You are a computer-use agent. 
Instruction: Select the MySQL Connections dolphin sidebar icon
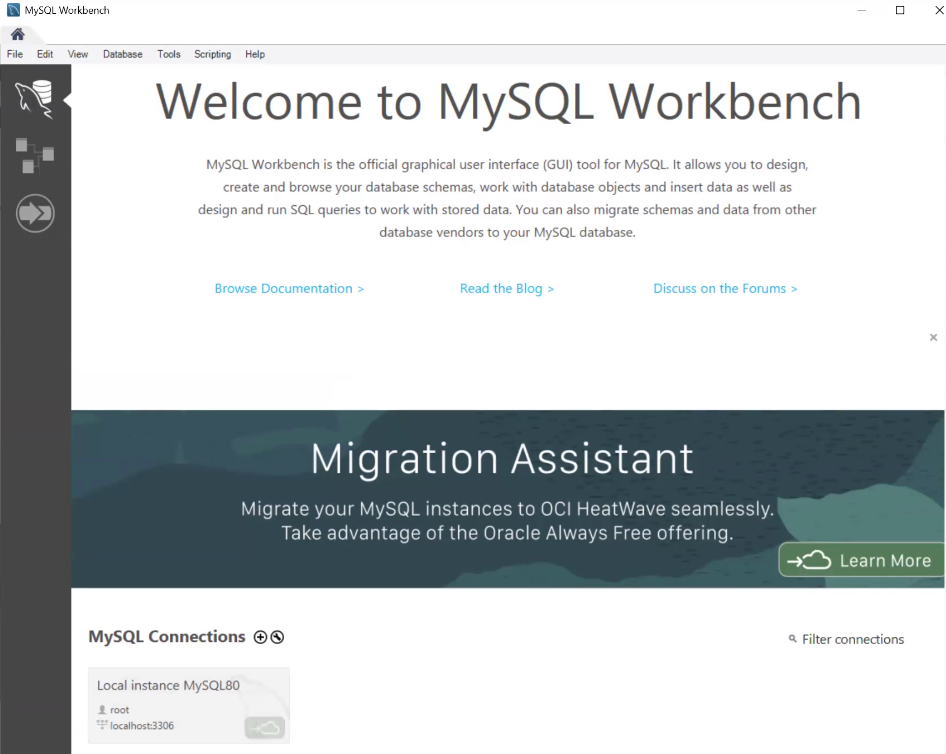click(34, 98)
